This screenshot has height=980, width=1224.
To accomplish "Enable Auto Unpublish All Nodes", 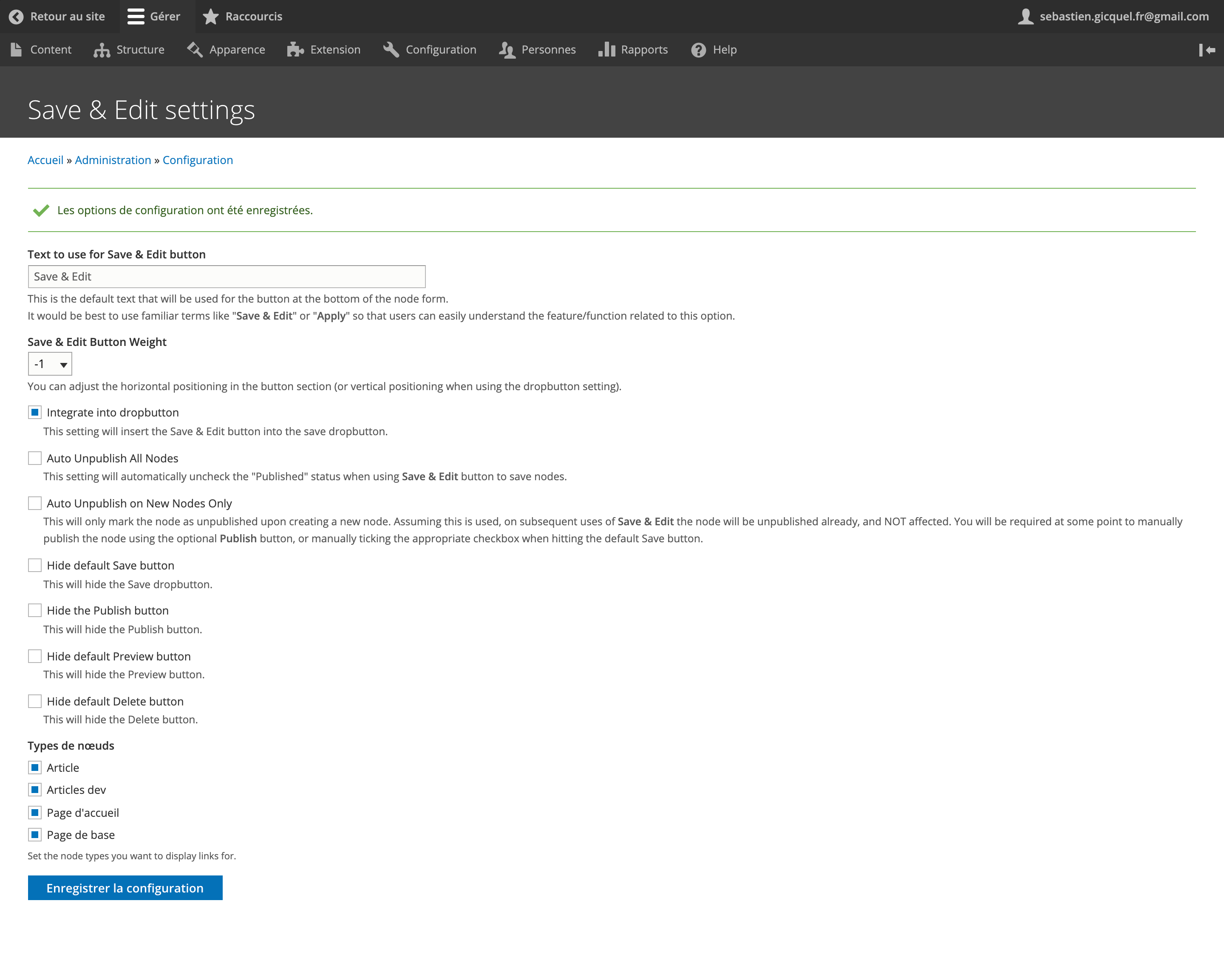I will click(34, 458).
